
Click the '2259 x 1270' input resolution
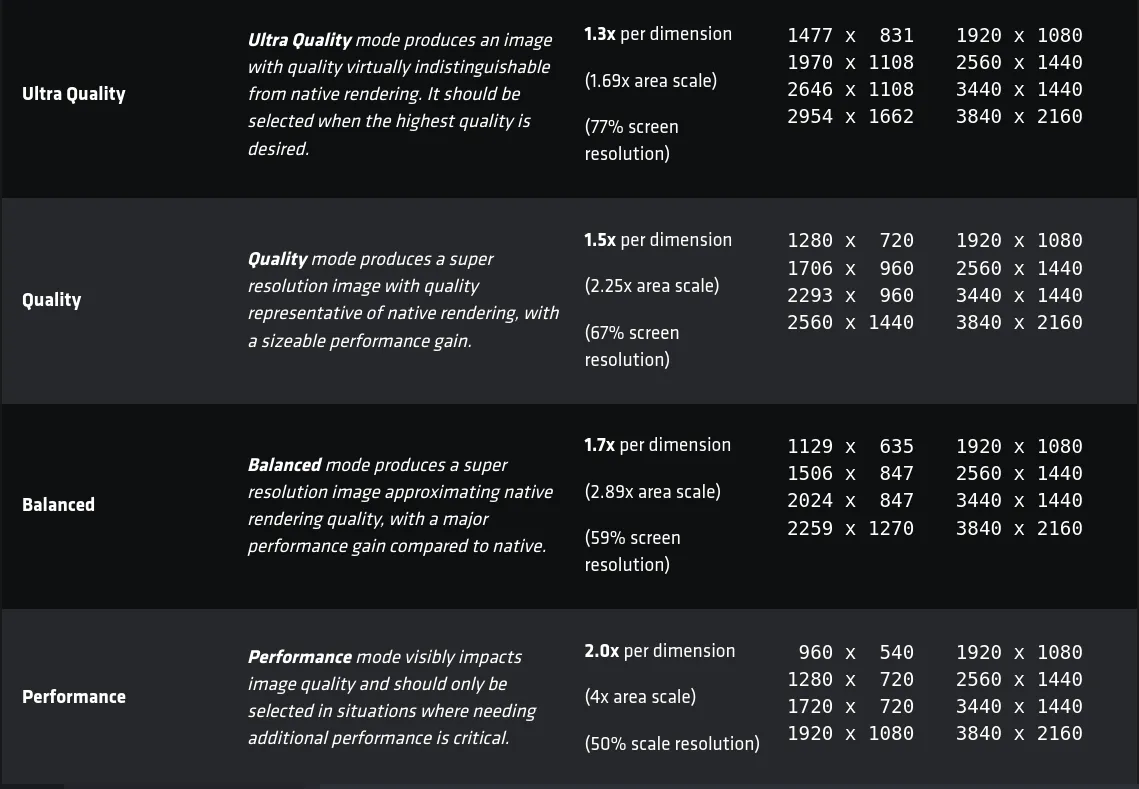coord(850,529)
